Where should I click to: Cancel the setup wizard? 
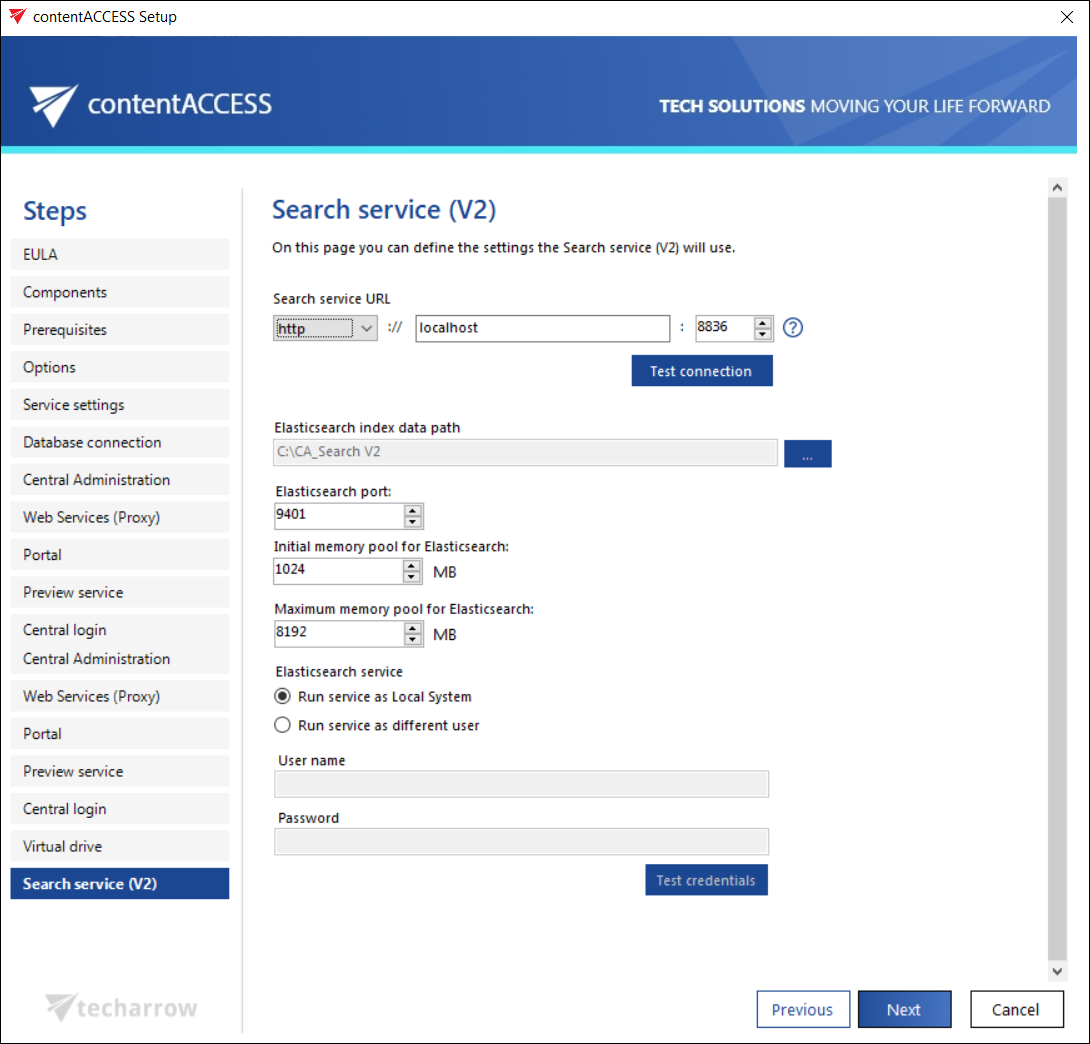coord(1015,1010)
